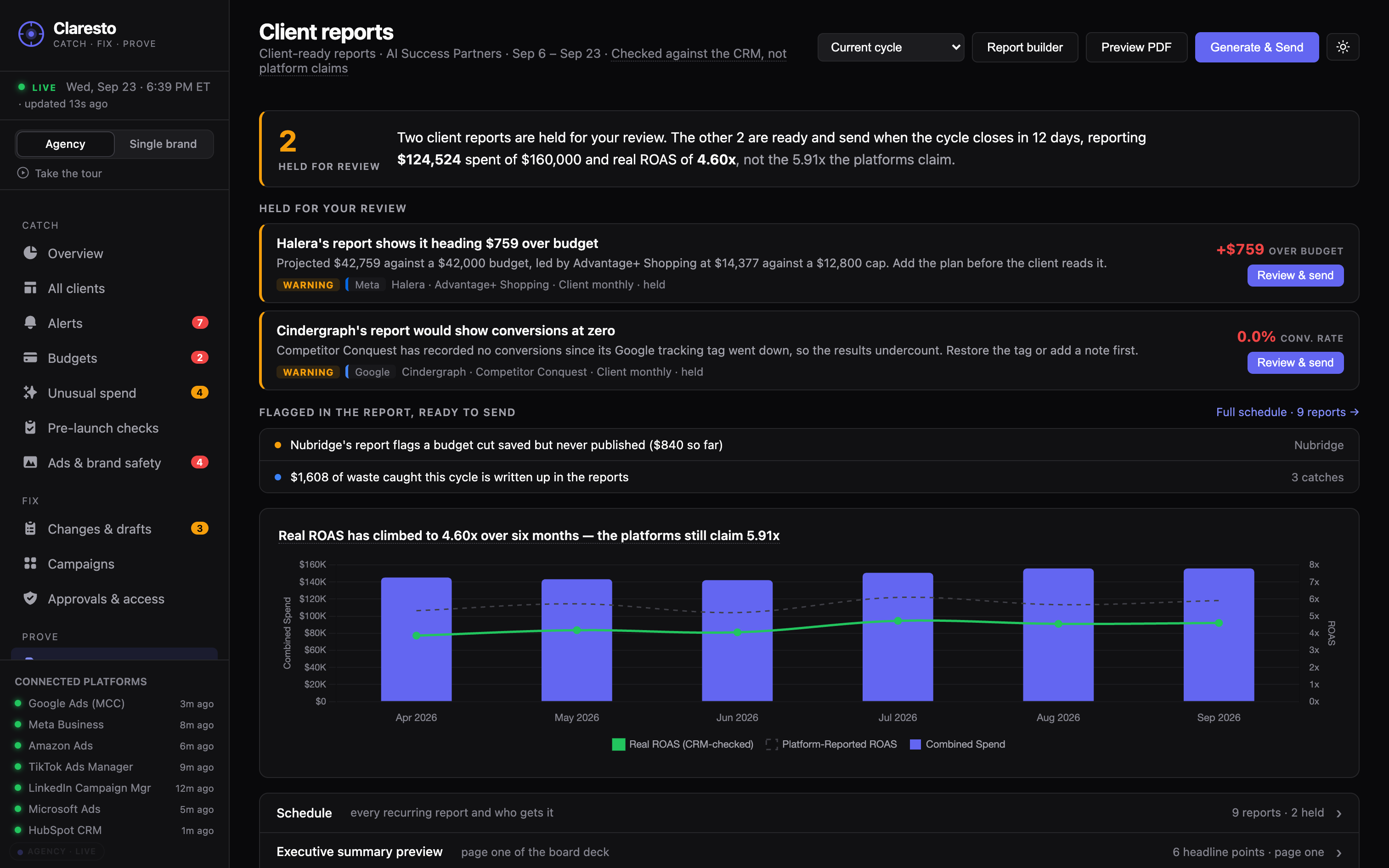
Task: Toggle Platform-Reported ROAS legend series
Action: (x=832, y=744)
